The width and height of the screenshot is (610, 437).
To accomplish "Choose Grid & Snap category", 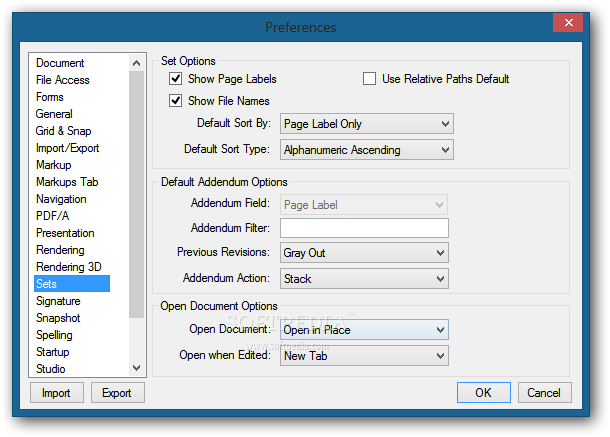I will 63,131.
